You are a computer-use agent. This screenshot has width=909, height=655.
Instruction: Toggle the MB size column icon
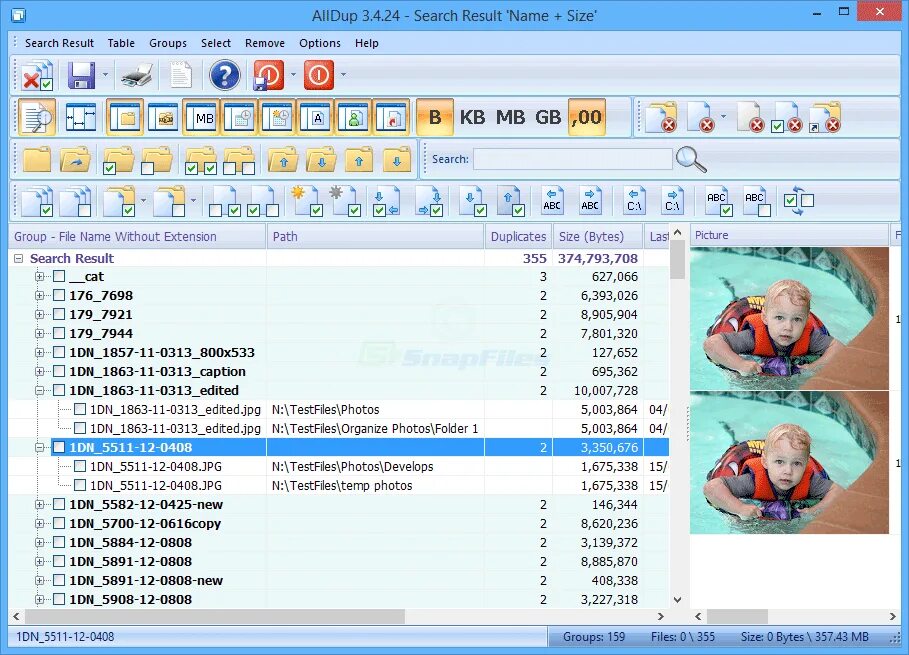[x=201, y=118]
